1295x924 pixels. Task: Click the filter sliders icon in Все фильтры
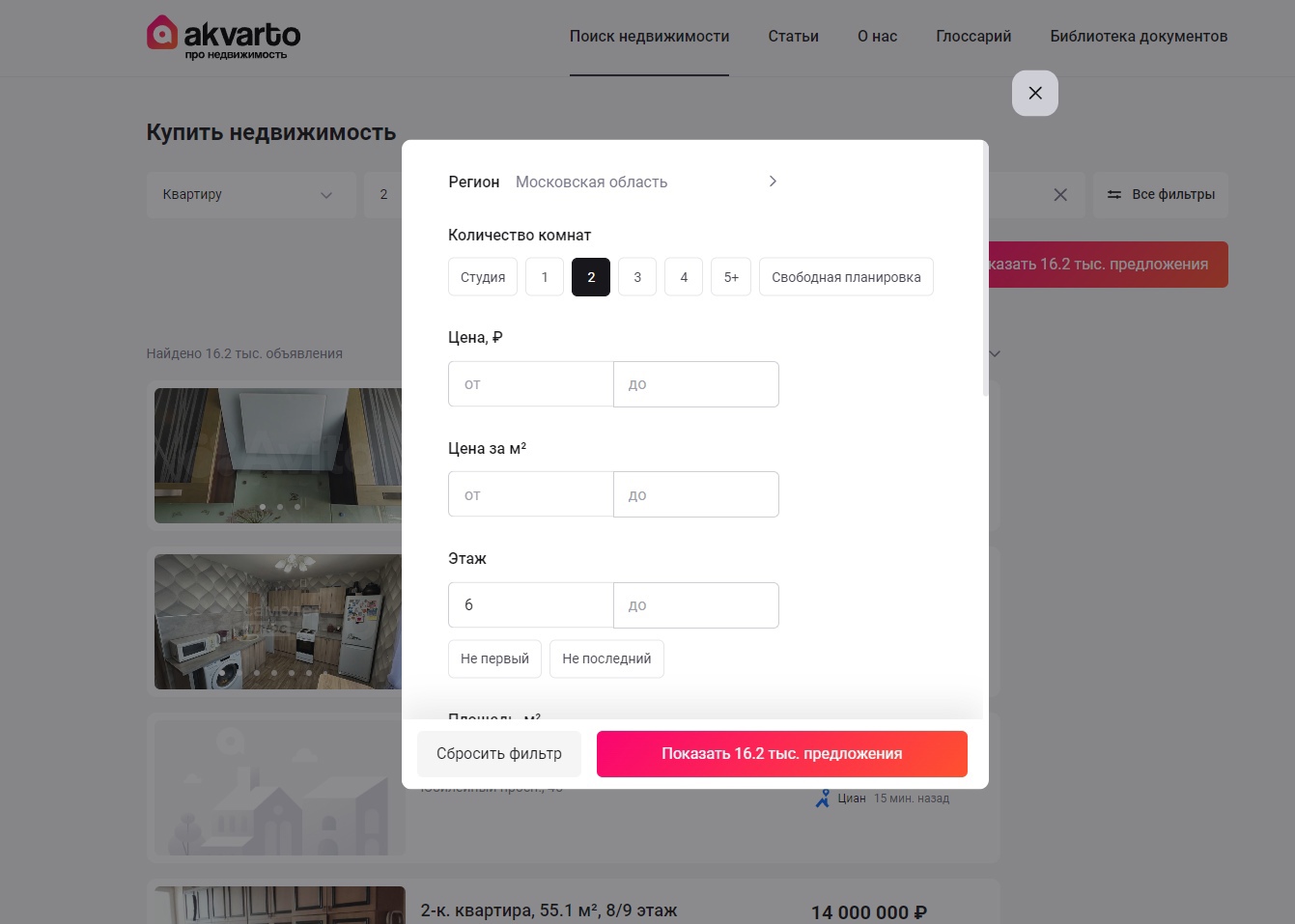pos(1114,194)
